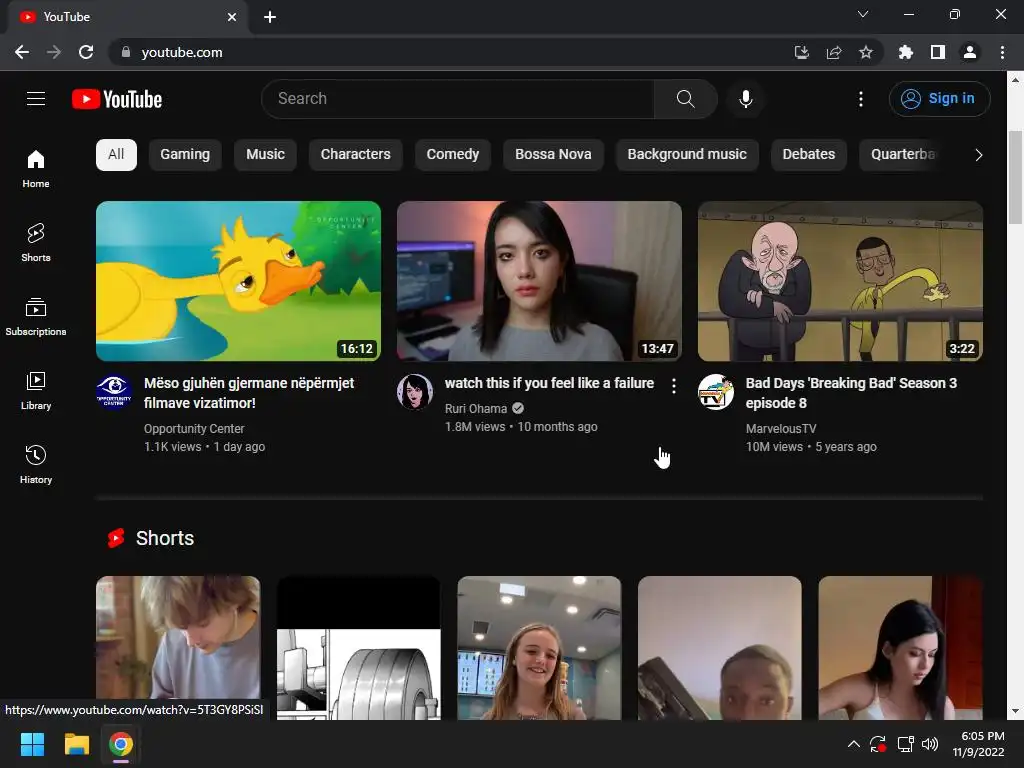This screenshot has height=768, width=1024.
Task: Close the YouTube tab
Action: coord(232,17)
